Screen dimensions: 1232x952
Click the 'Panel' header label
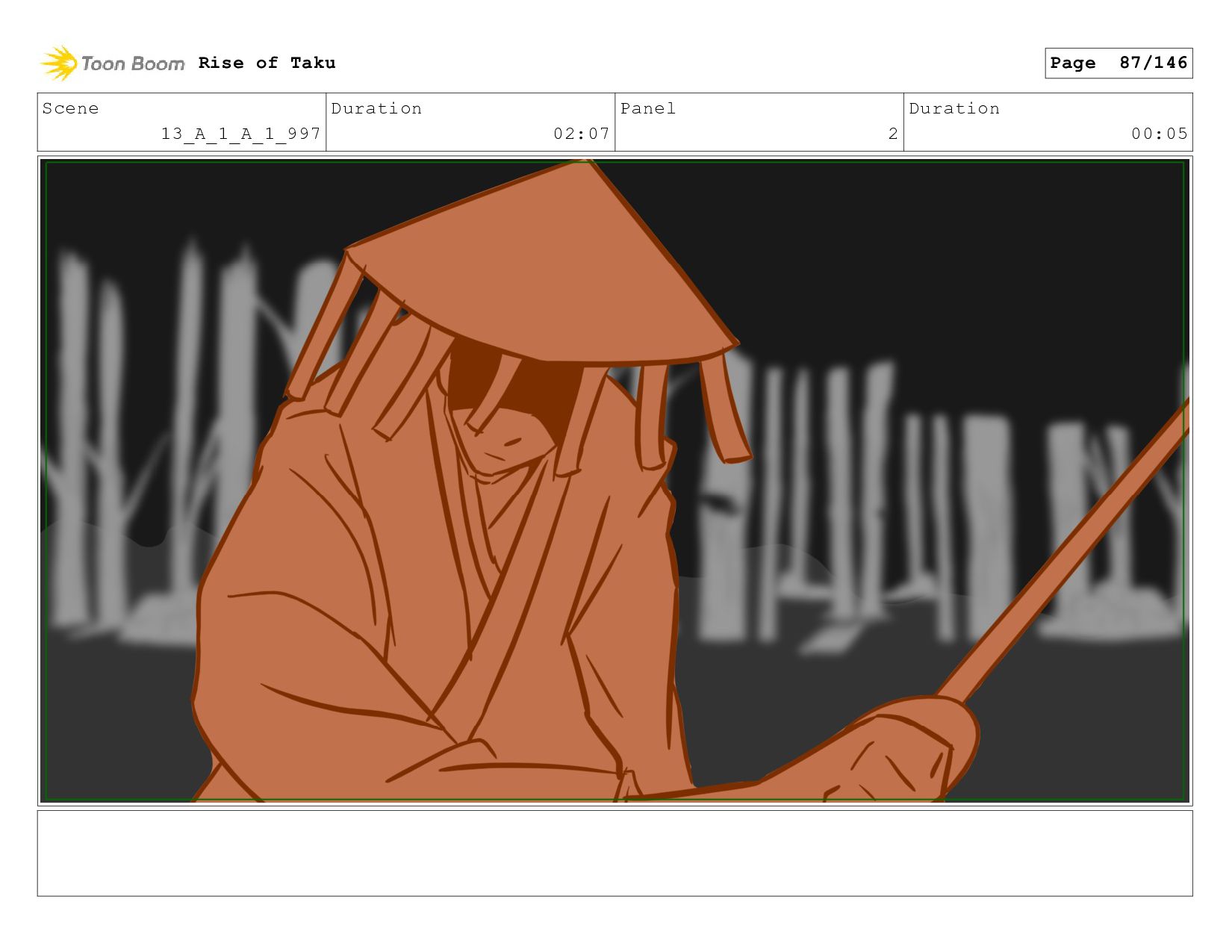(x=648, y=109)
